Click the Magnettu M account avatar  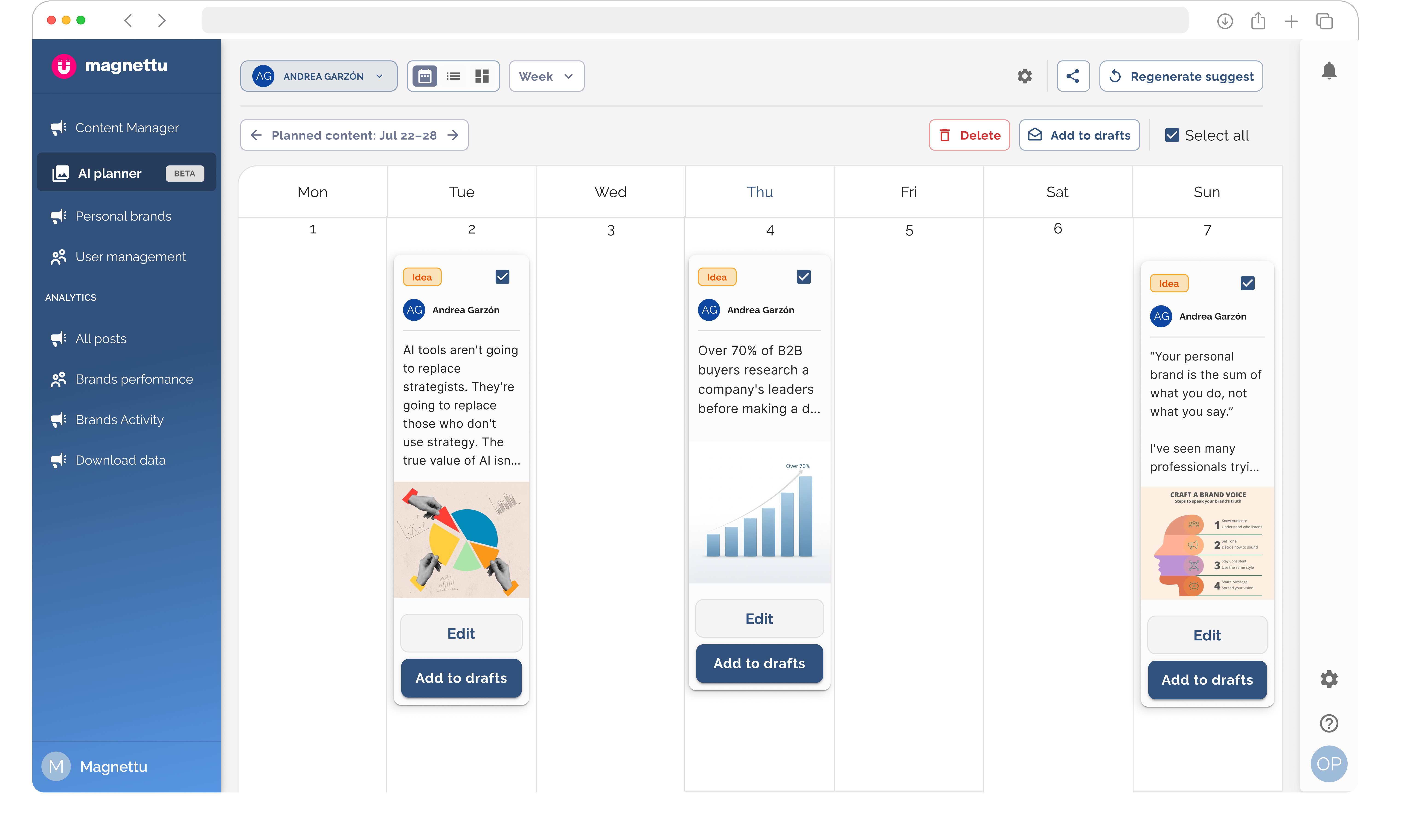coord(56,766)
